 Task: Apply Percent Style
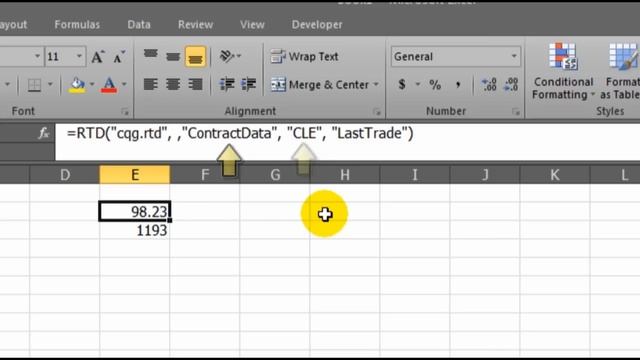[435, 85]
